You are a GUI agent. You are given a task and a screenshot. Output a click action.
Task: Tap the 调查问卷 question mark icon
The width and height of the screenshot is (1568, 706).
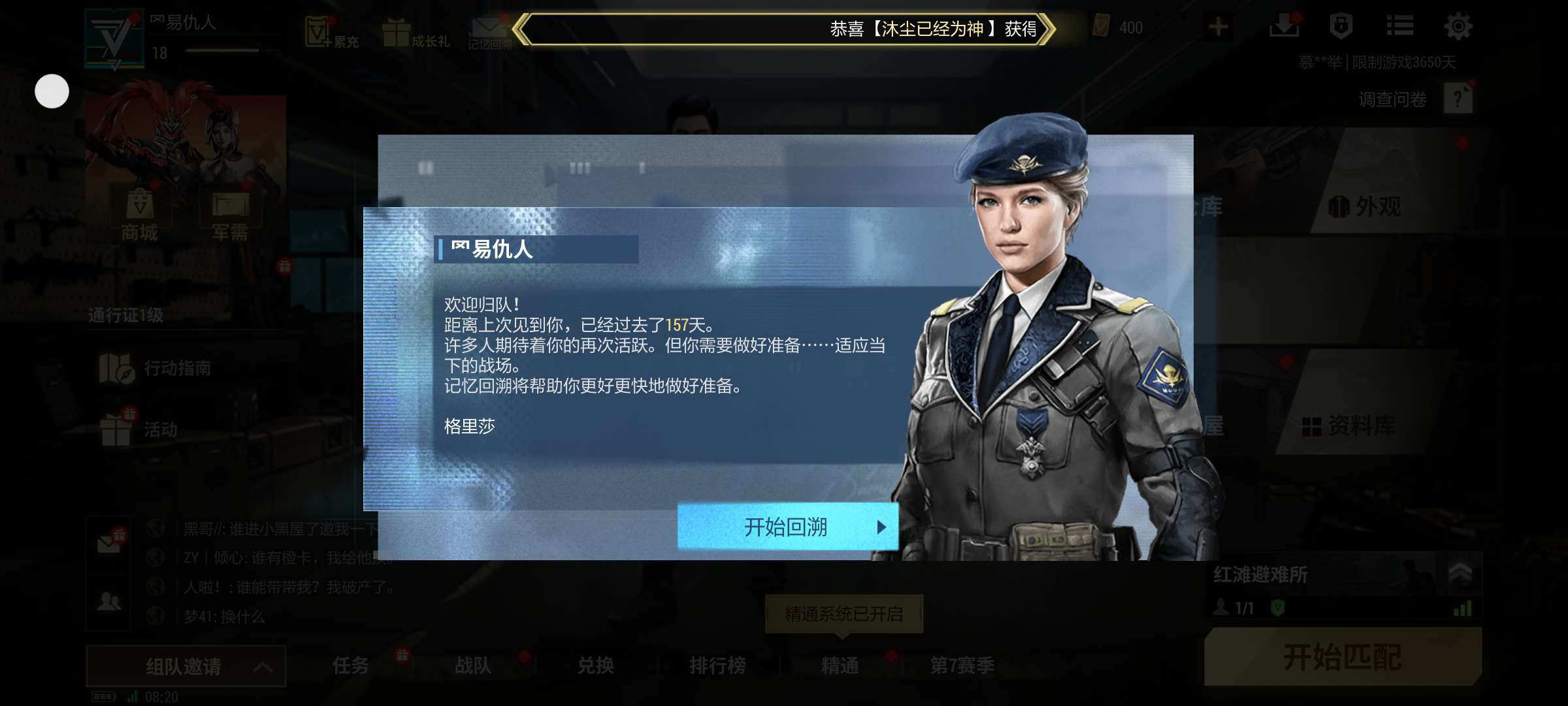click(x=1458, y=99)
